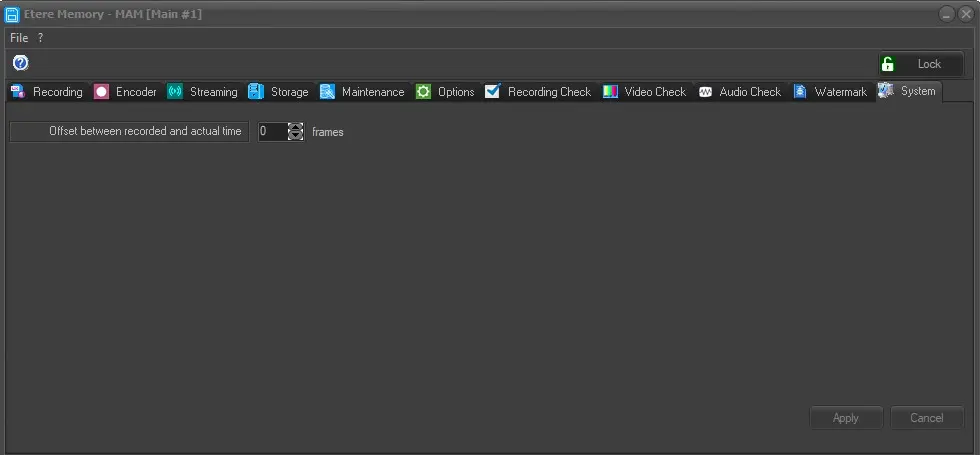The height and width of the screenshot is (455, 980).
Task: Click the pink Encoder tab icon
Action: pyautogui.click(x=101, y=92)
